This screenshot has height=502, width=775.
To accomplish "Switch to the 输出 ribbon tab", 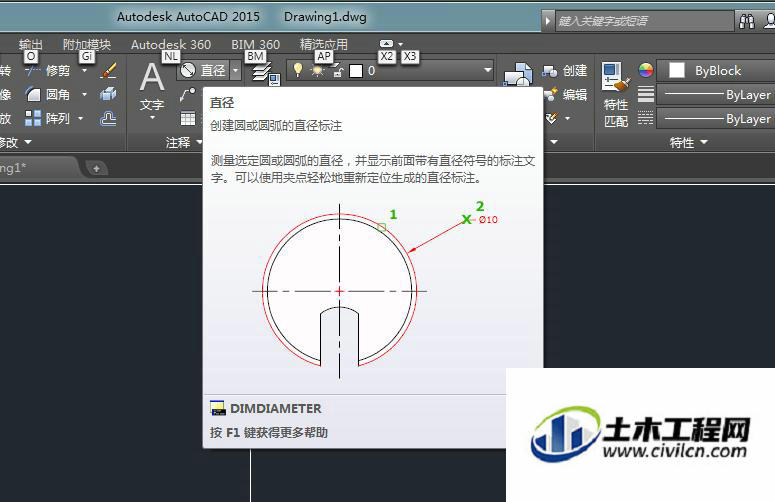I will click(31, 44).
